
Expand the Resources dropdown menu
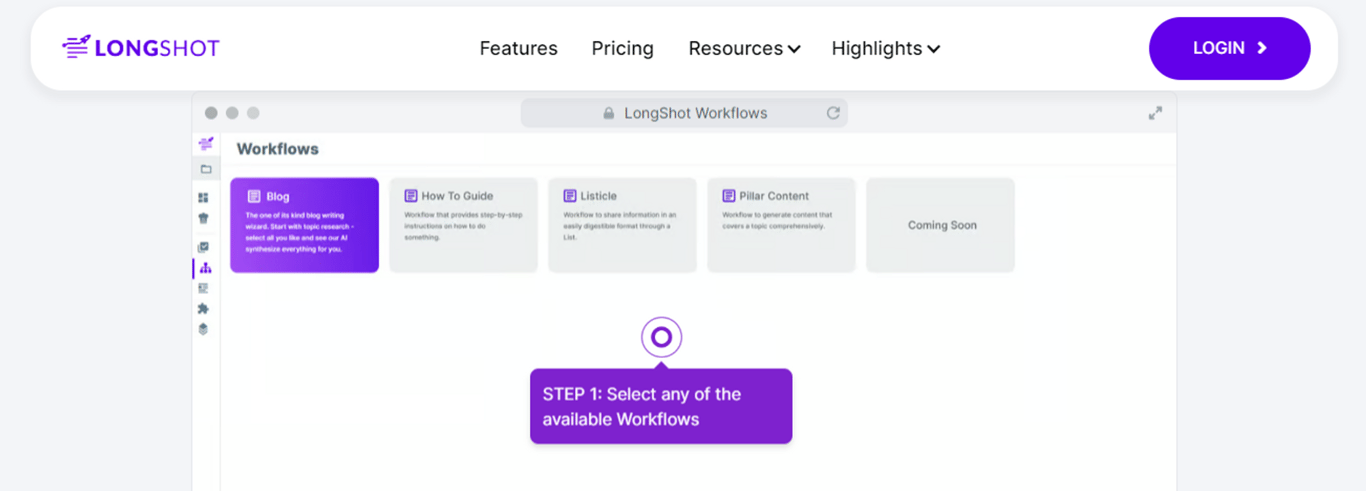[x=744, y=48]
